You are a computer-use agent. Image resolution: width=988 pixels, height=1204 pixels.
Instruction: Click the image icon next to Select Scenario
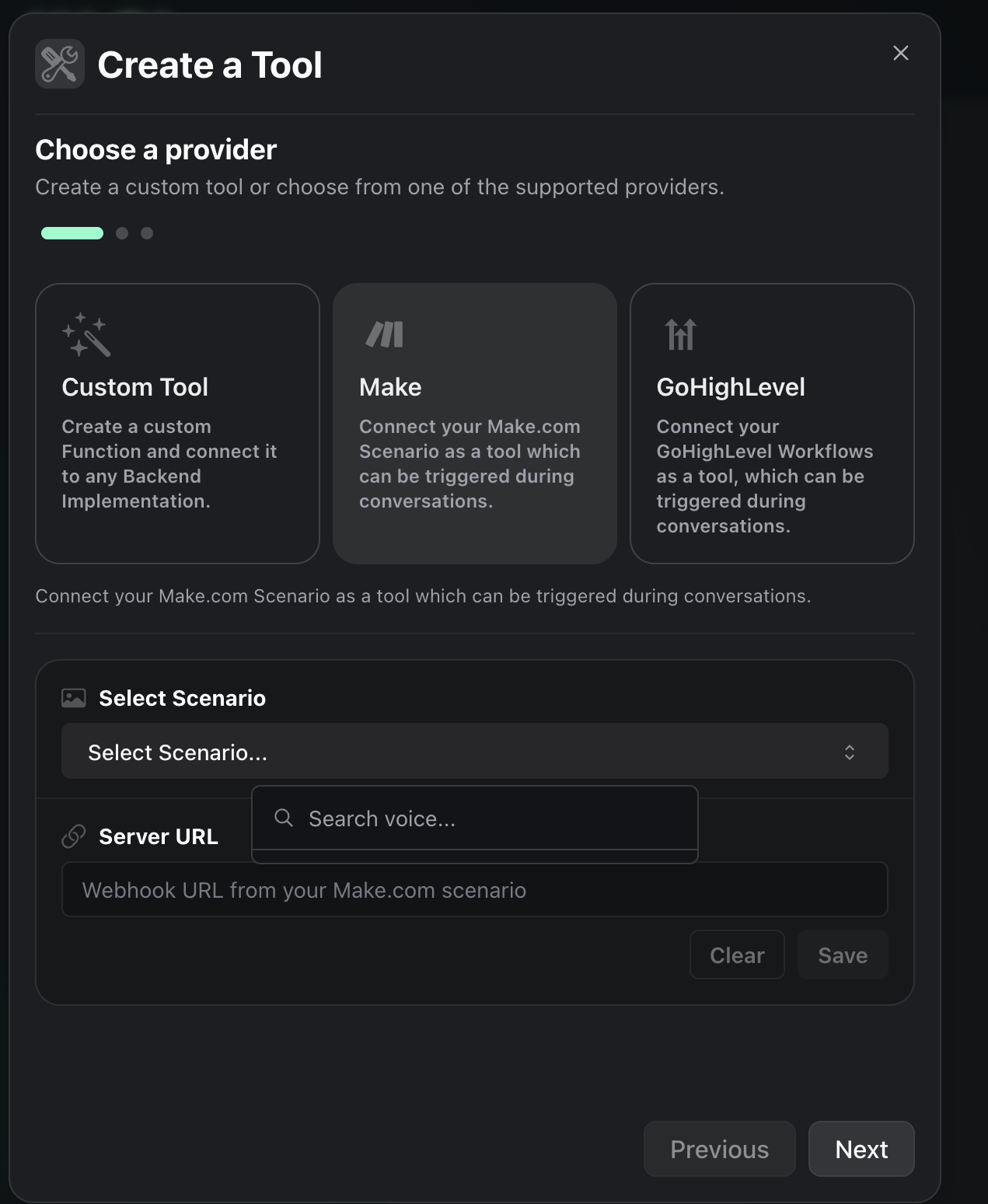click(x=73, y=697)
